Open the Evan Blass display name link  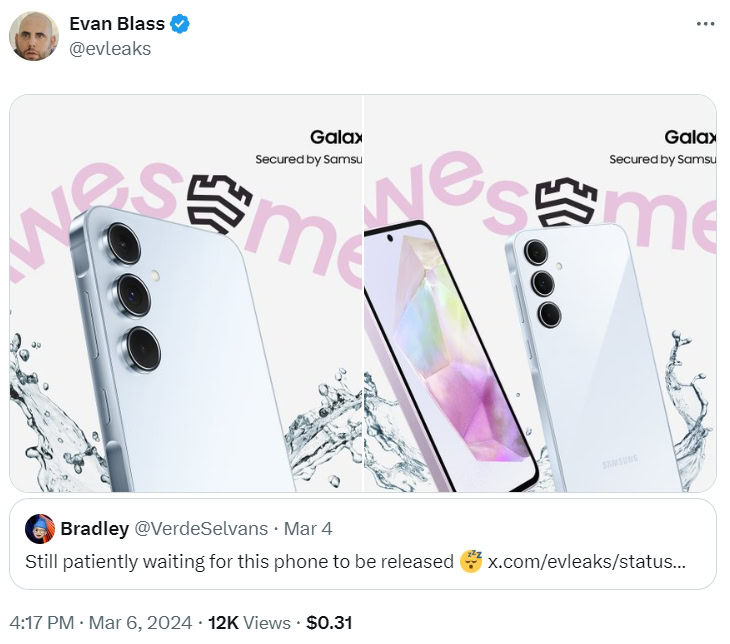click(x=116, y=25)
